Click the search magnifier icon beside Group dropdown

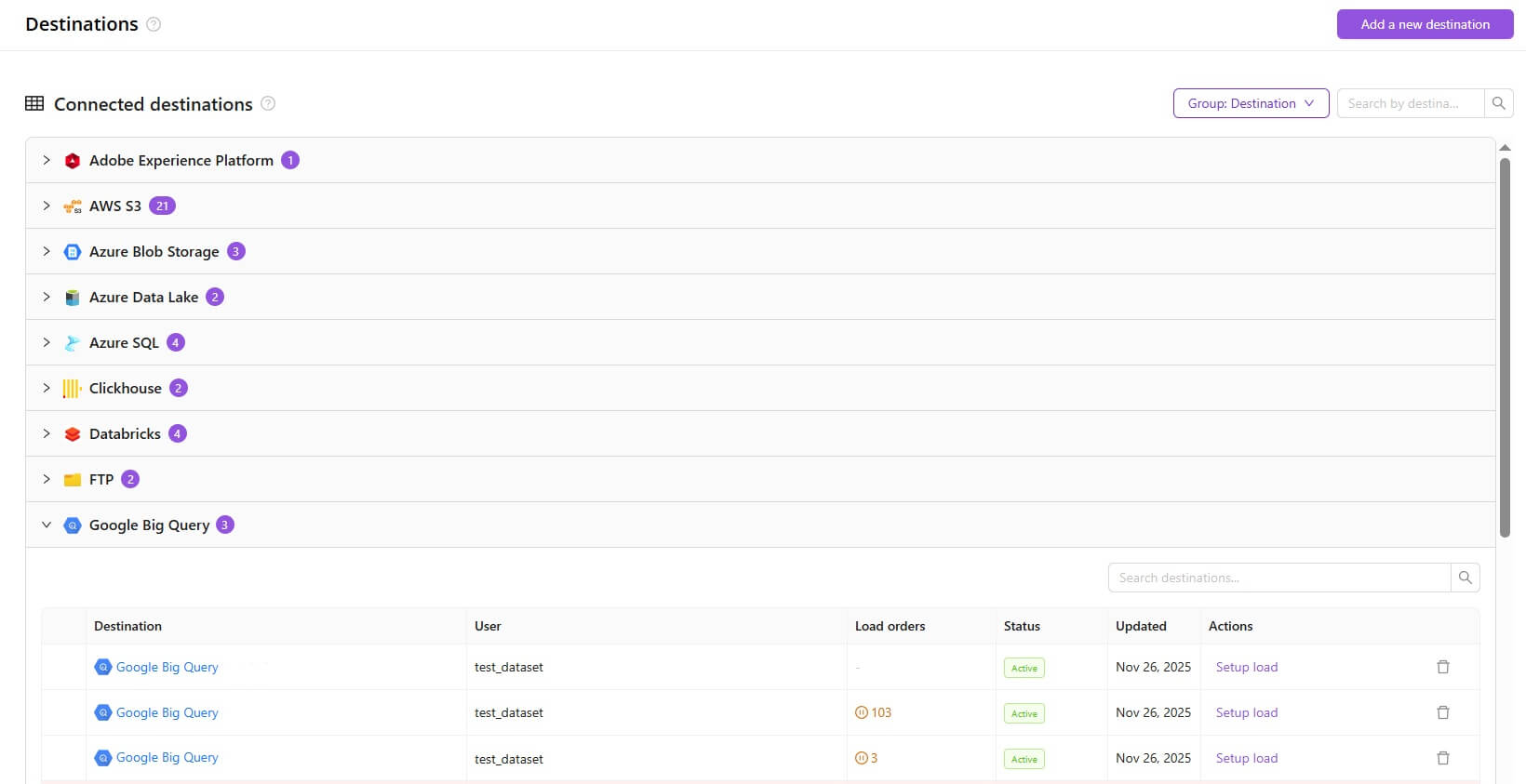coord(1498,103)
